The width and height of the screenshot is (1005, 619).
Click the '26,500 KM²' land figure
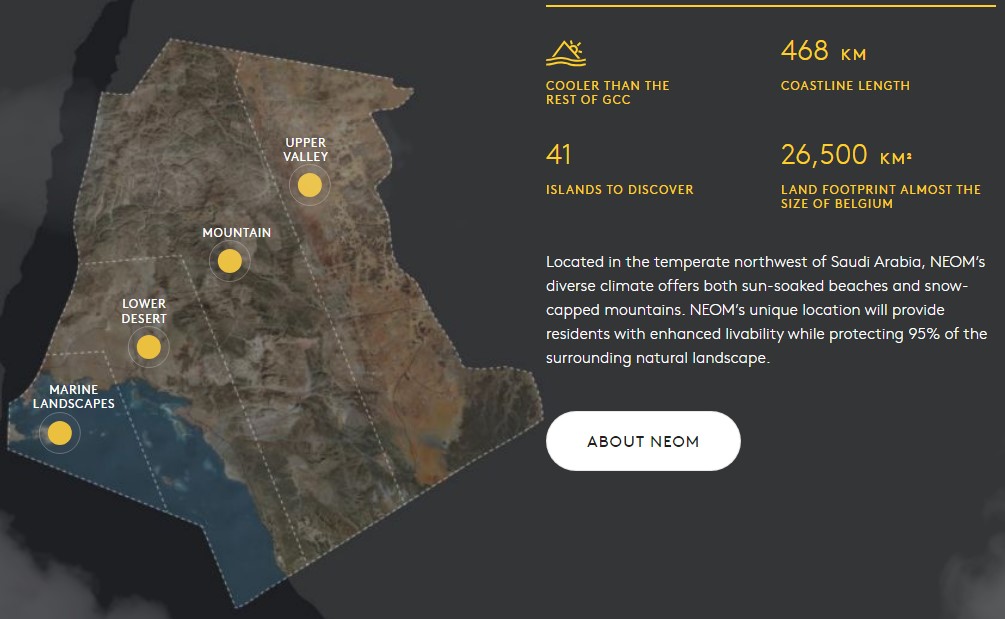point(846,155)
